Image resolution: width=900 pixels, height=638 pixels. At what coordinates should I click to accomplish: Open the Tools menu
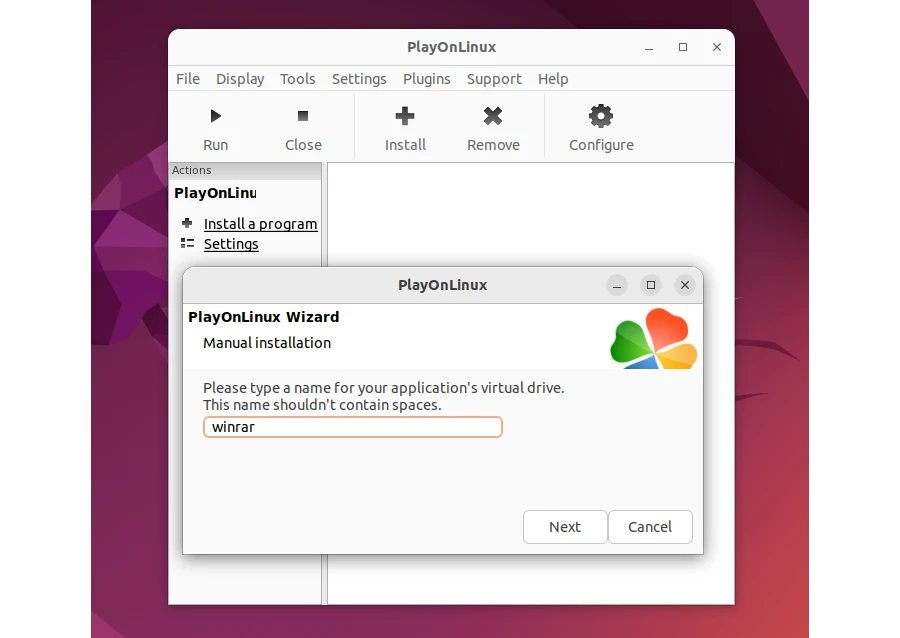click(297, 79)
